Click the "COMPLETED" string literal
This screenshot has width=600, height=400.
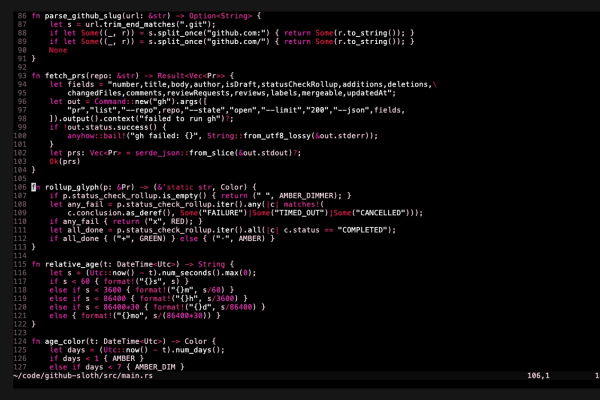point(362,230)
